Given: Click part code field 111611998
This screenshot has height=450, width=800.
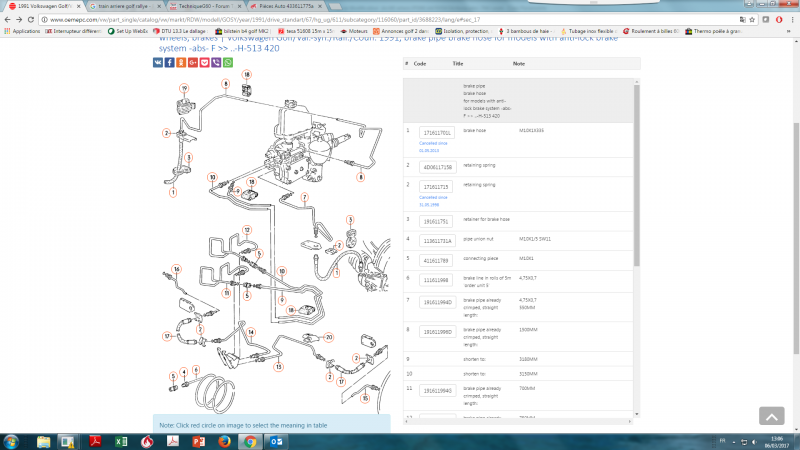Looking at the screenshot, I should click(x=436, y=280).
